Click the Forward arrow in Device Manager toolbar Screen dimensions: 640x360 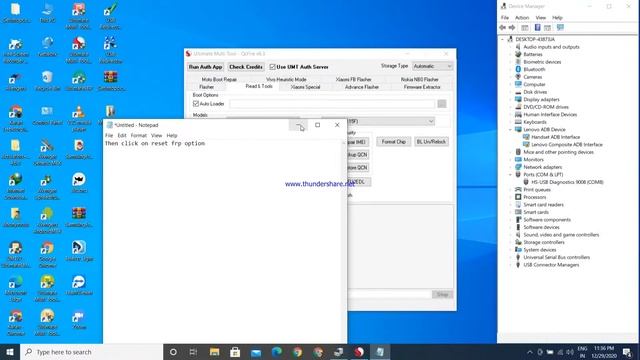[x=512, y=28]
